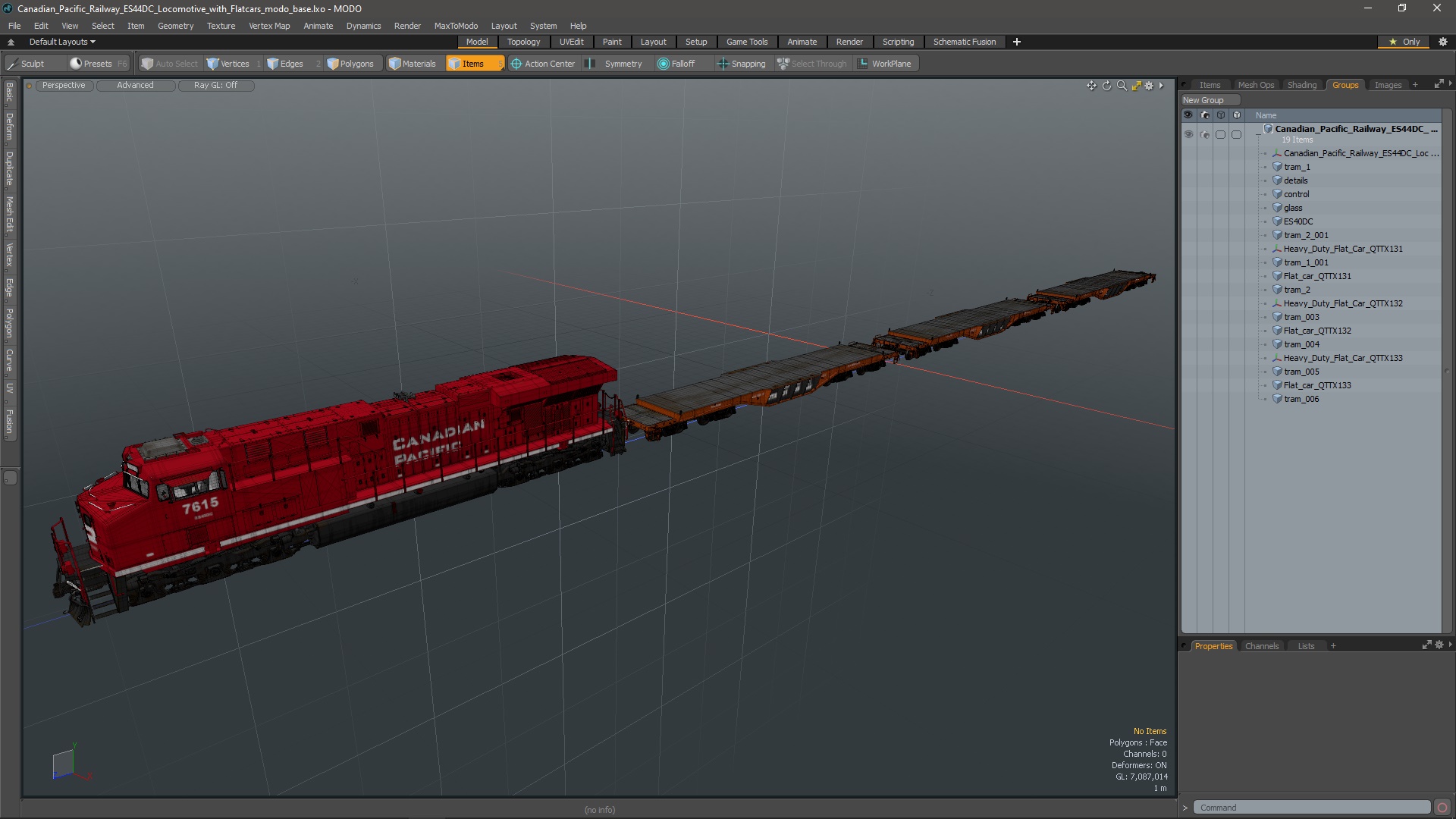This screenshot has height=819, width=1456.
Task: Click the viewport right arrow expander
Action: (x=1161, y=86)
